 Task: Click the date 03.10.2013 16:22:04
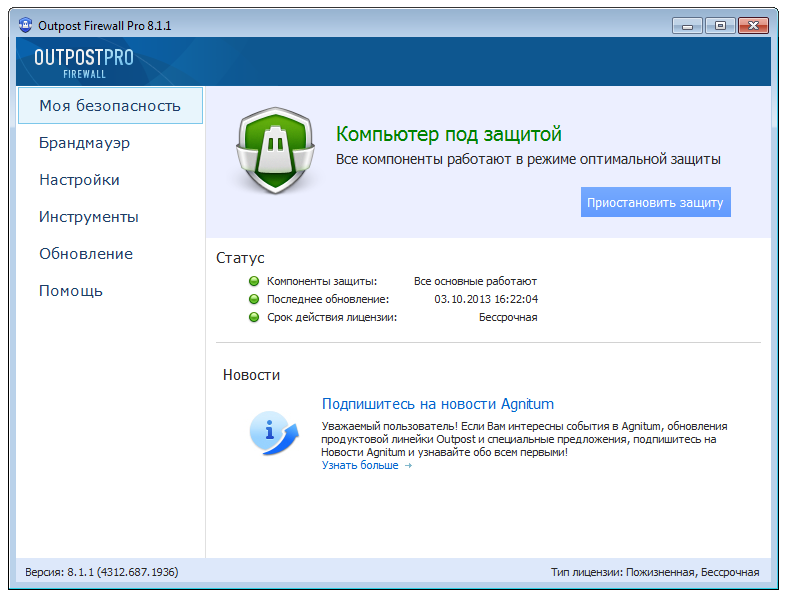tap(486, 299)
